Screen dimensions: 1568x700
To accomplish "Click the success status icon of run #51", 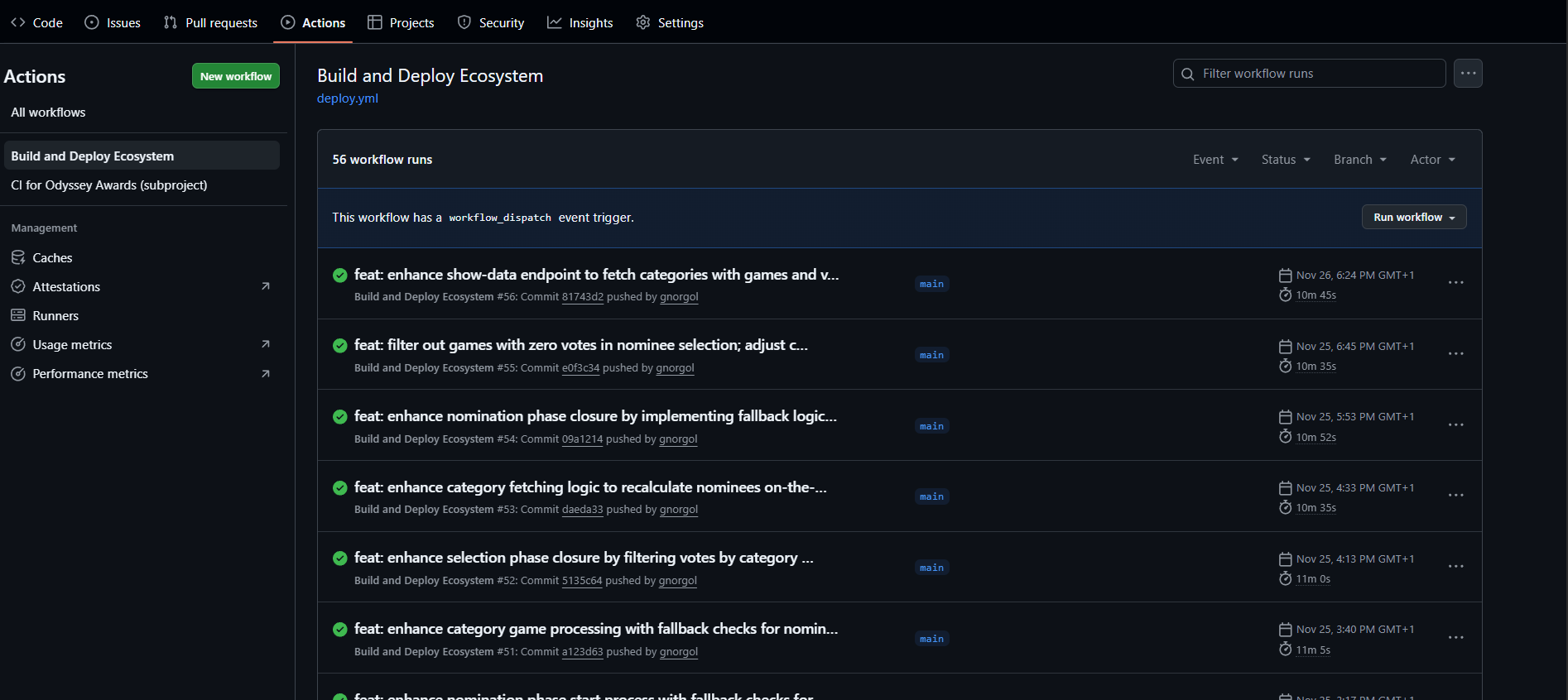I will coord(339,629).
